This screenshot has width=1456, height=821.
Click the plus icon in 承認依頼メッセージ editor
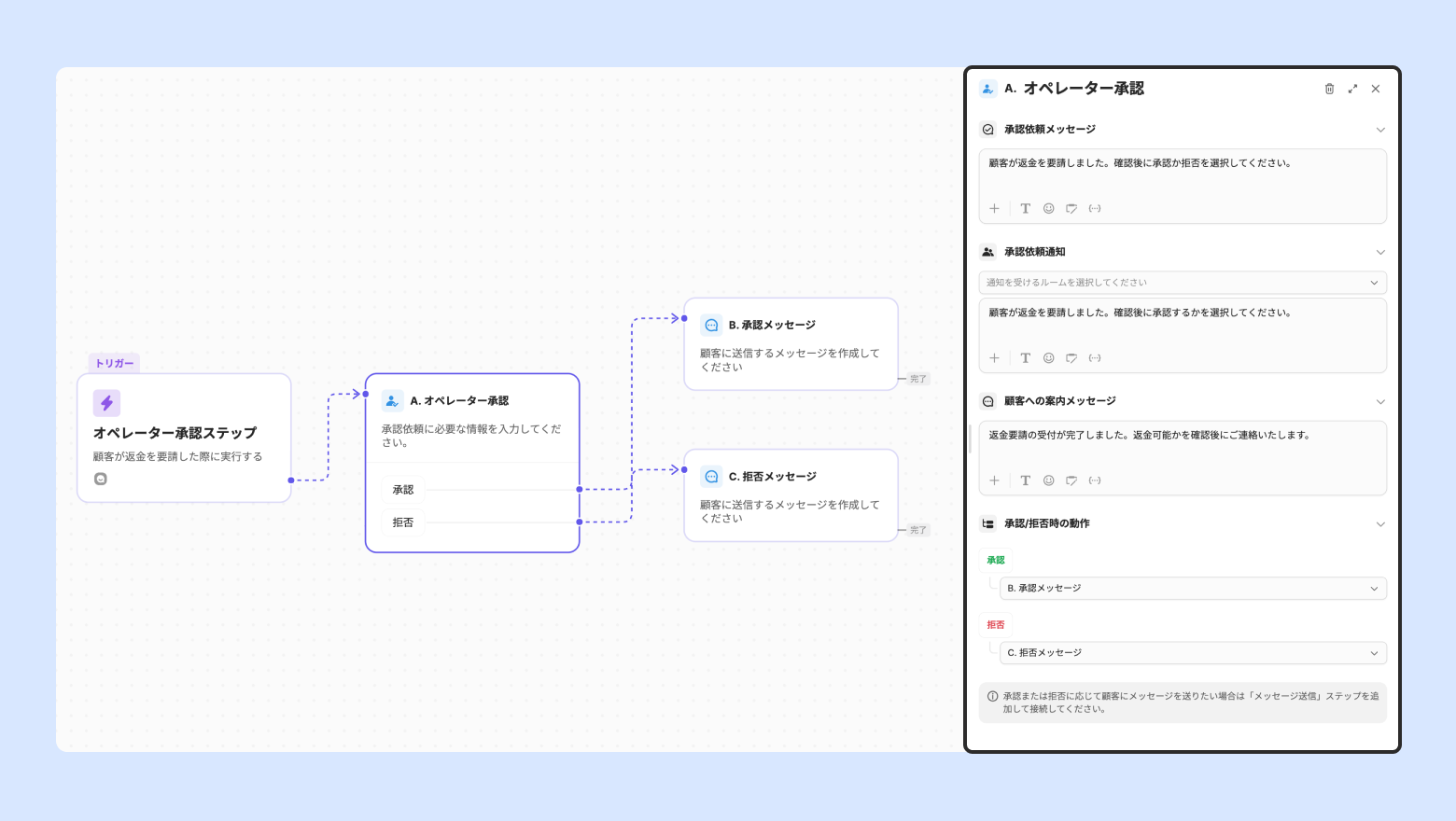pyautogui.click(x=995, y=209)
